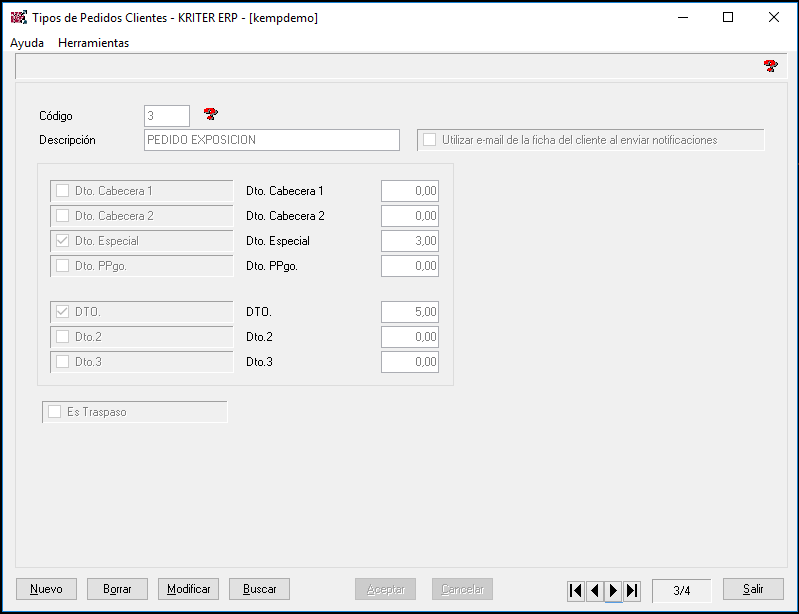Click the red help icon in toolbar
This screenshot has height=614, width=799.
tap(770, 66)
